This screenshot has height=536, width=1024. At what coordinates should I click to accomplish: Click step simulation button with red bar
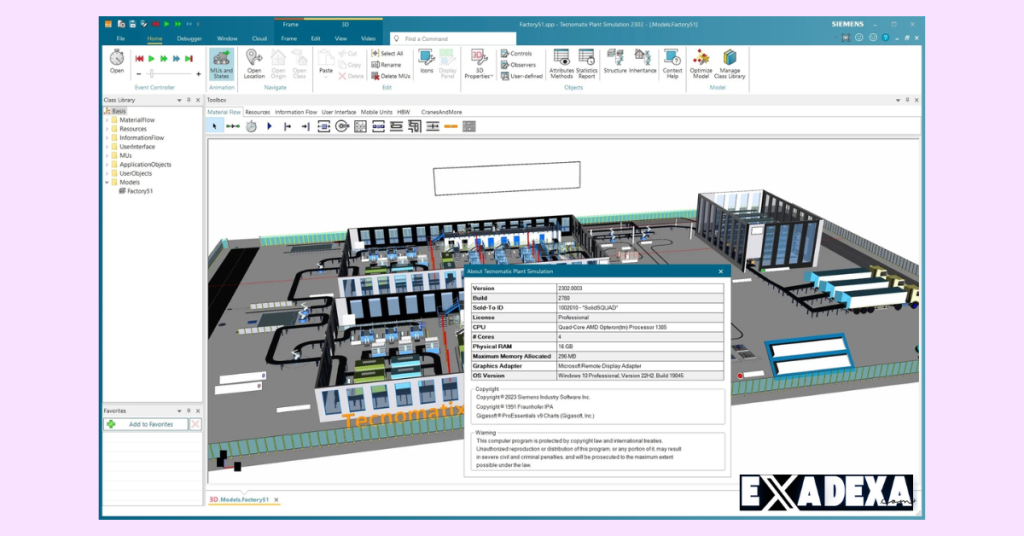(x=189, y=59)
